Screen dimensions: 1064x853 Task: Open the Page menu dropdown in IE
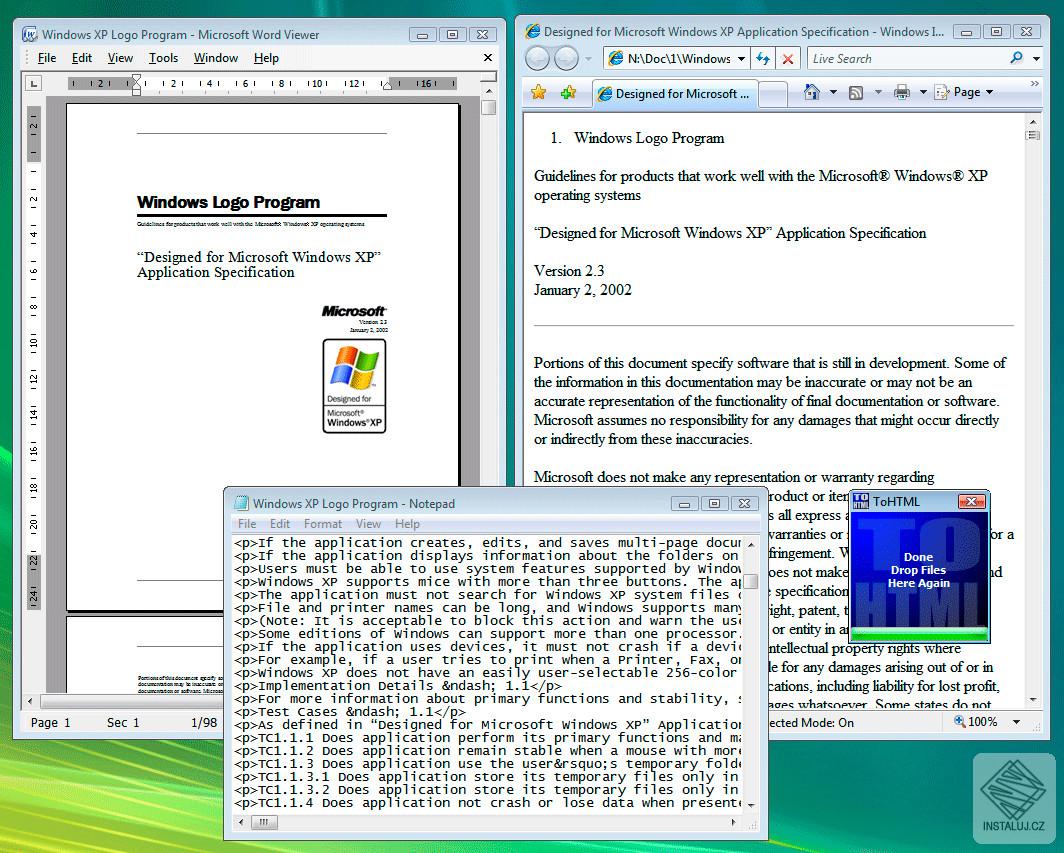pyautogui.click(x=965, y=92)
